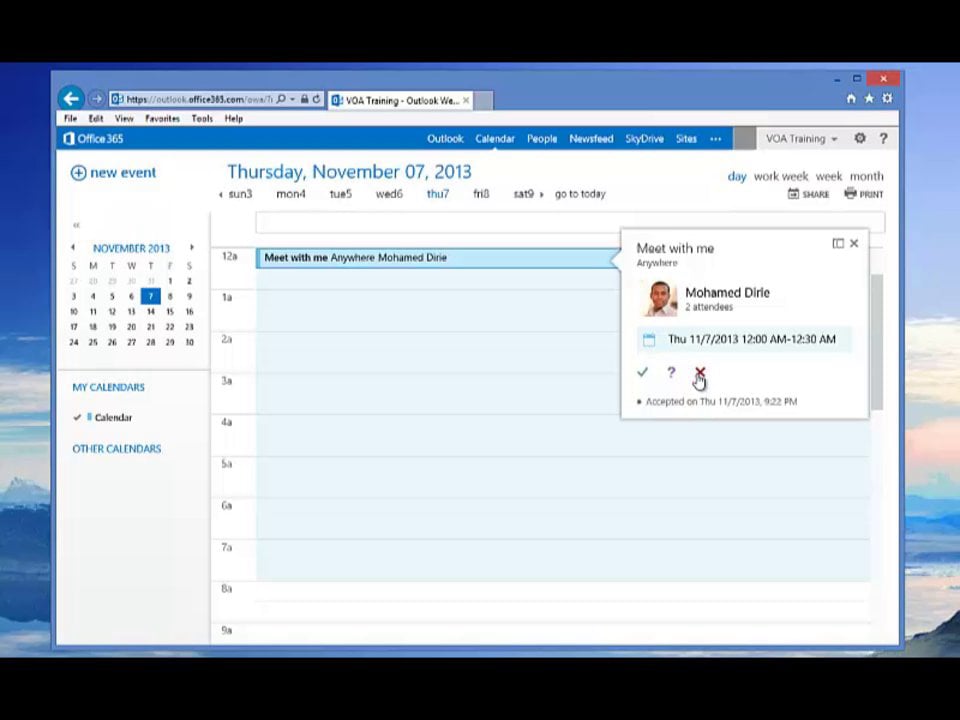960x720 pixels.
Task: Open the Favorites menu
Action: tap(162, 119)
